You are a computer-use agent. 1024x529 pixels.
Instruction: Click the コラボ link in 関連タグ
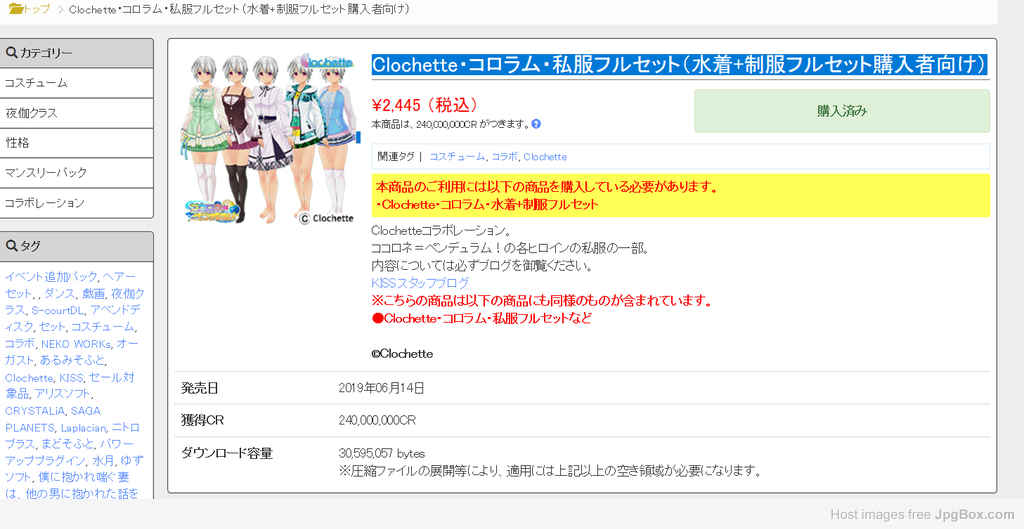click(x=504, y=157)
